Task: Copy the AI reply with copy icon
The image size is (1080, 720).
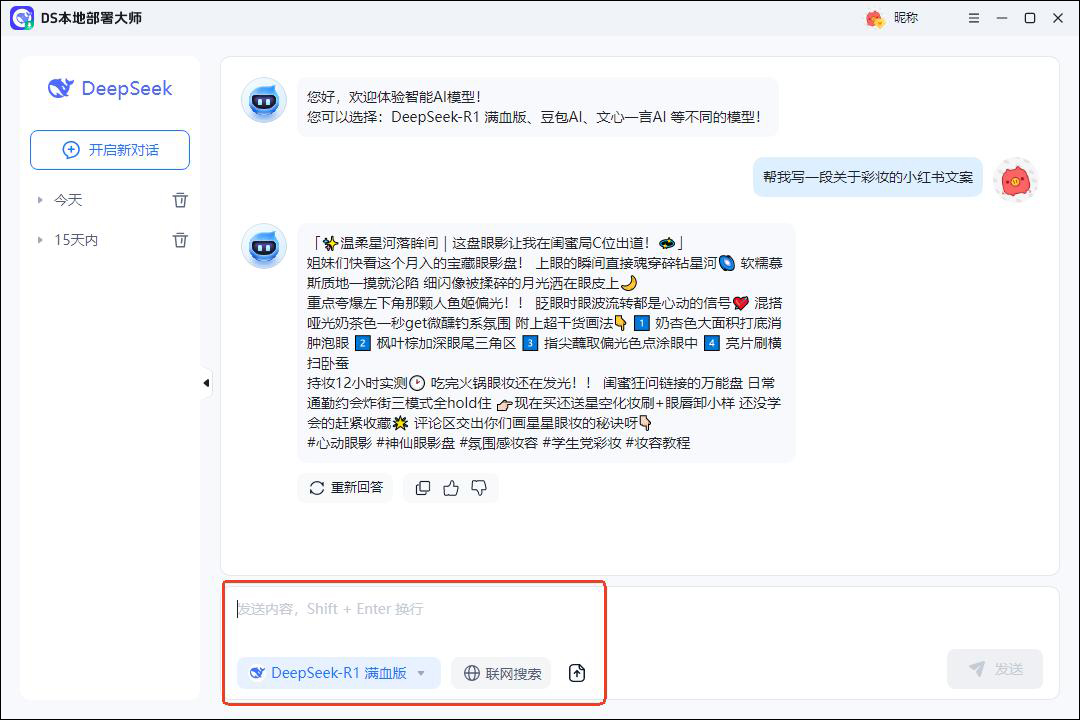Action: pos(423,488)
